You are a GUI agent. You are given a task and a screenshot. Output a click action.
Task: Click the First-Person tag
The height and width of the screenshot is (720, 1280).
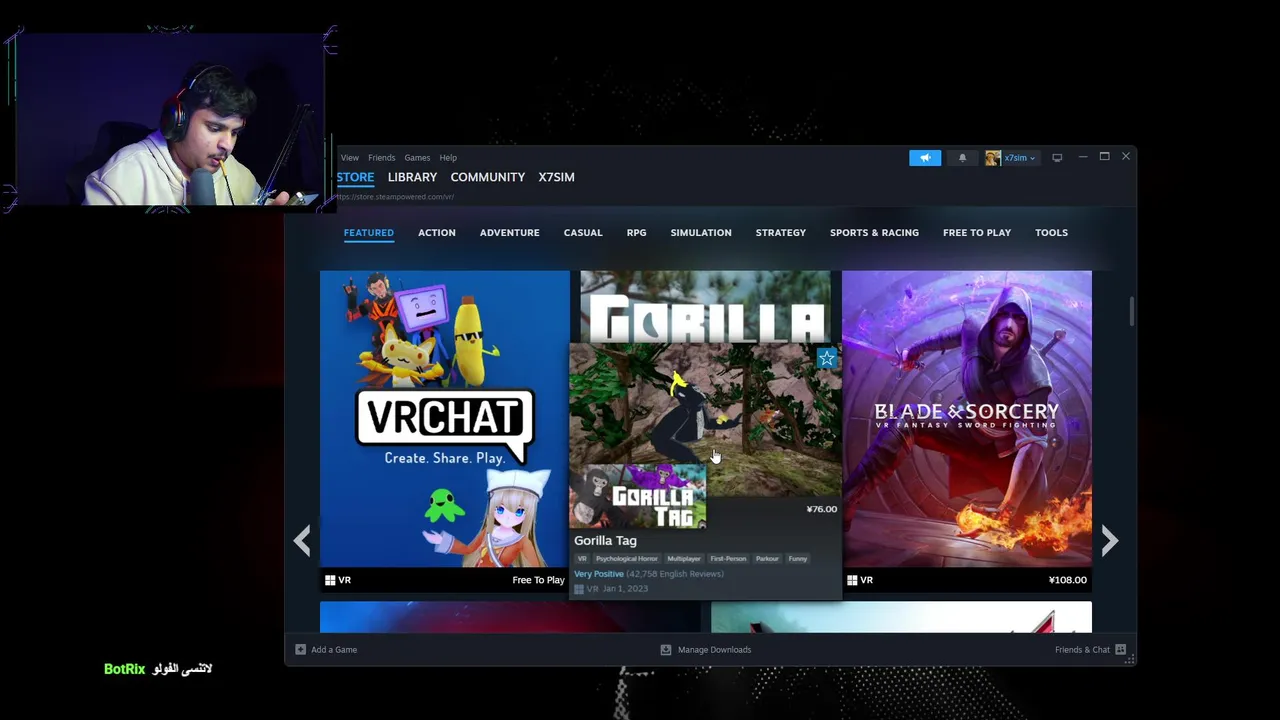[x=728, y=559]
